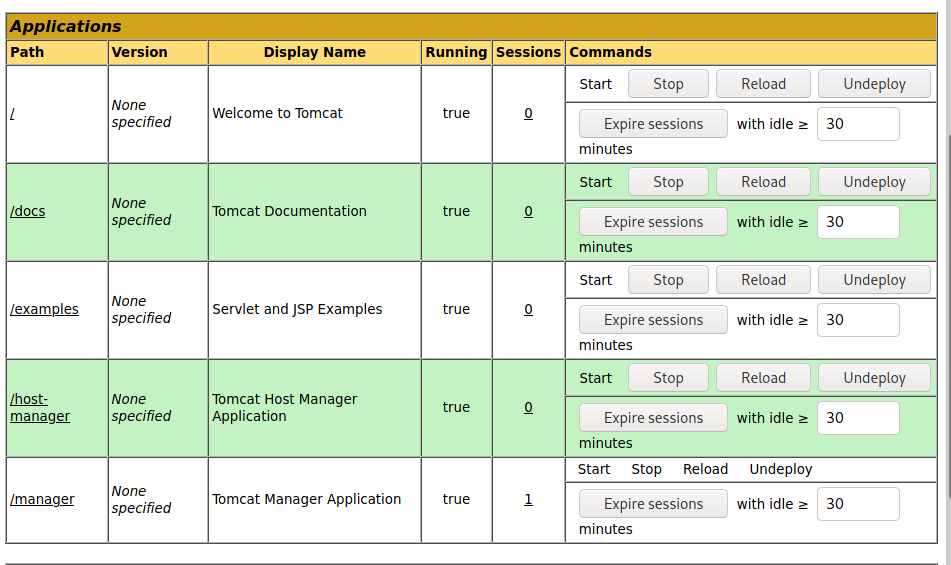
Task: Open the /manager path link
Action: [x=42, y=499]
